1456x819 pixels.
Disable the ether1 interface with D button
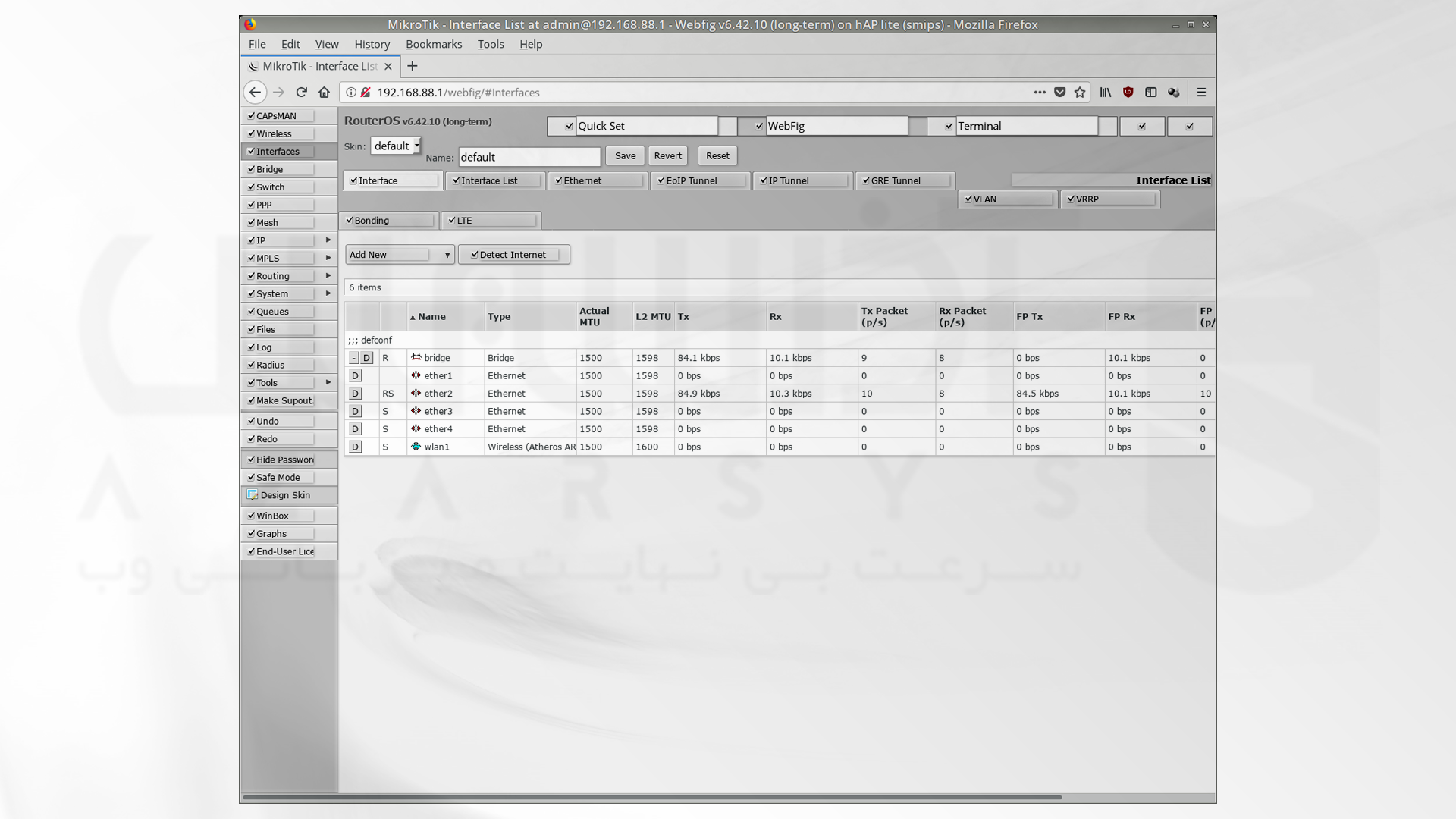pos(355,375)
